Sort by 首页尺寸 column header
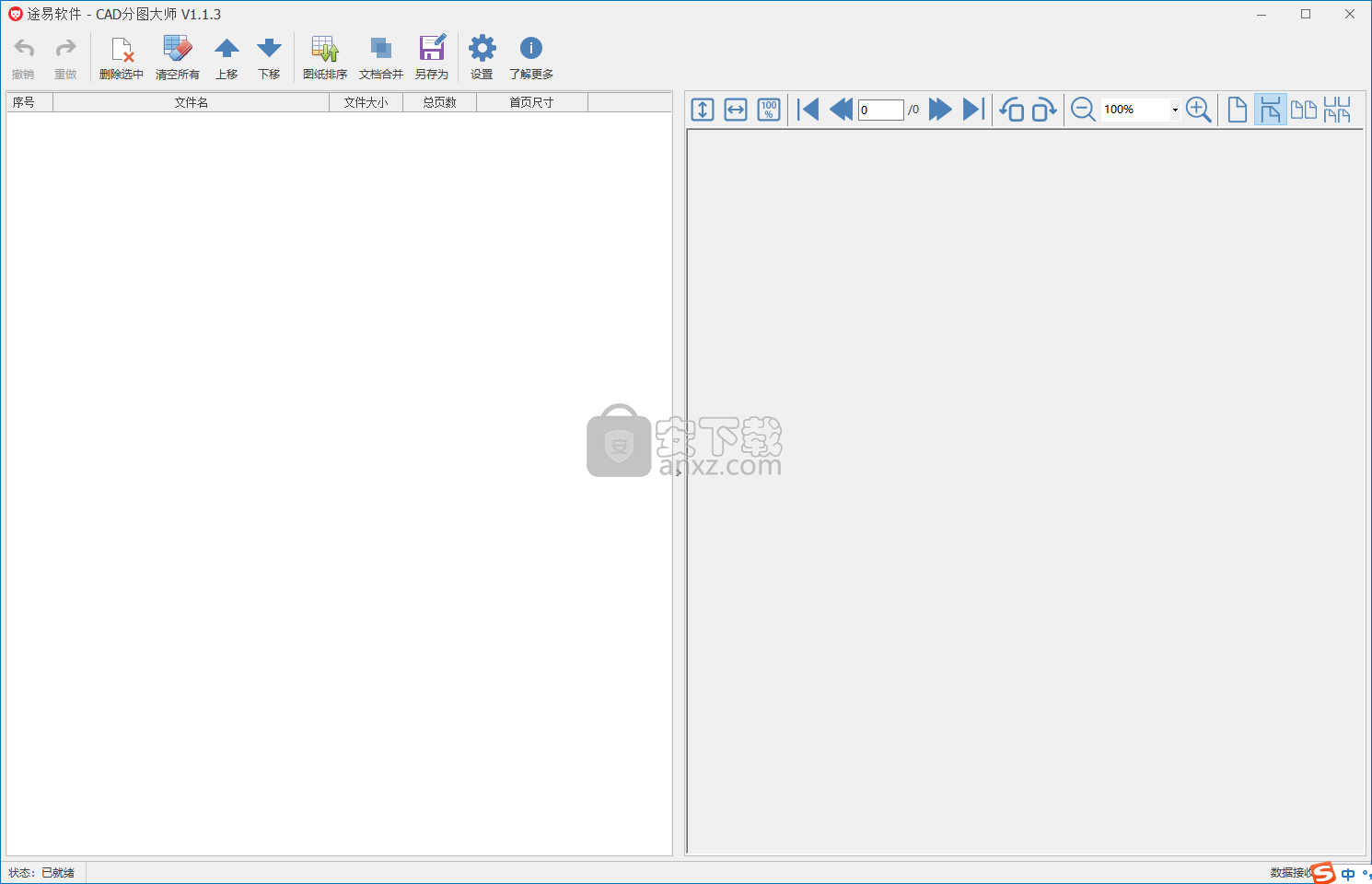 pyautogui.click(x=532, y=102)
